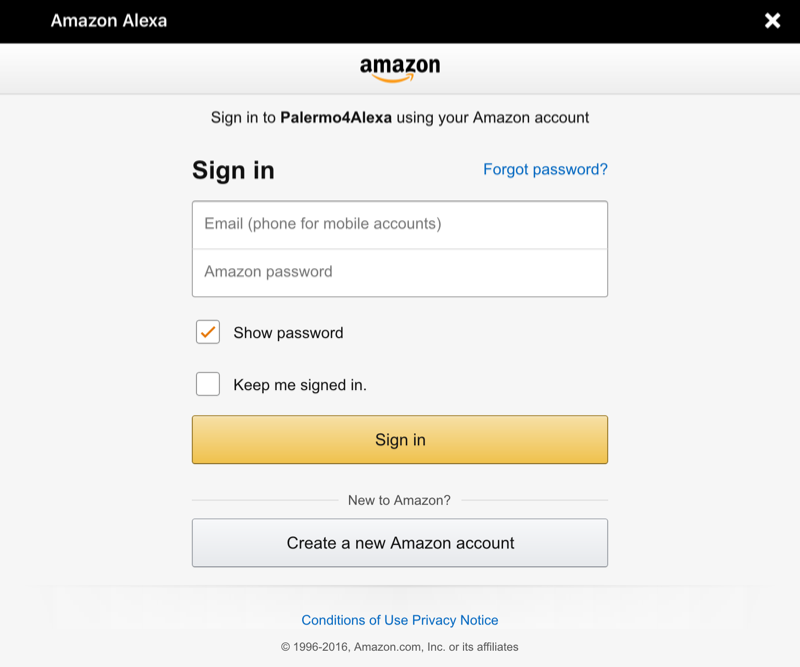Click the phrase using your Amazon account

click(493, 118)
